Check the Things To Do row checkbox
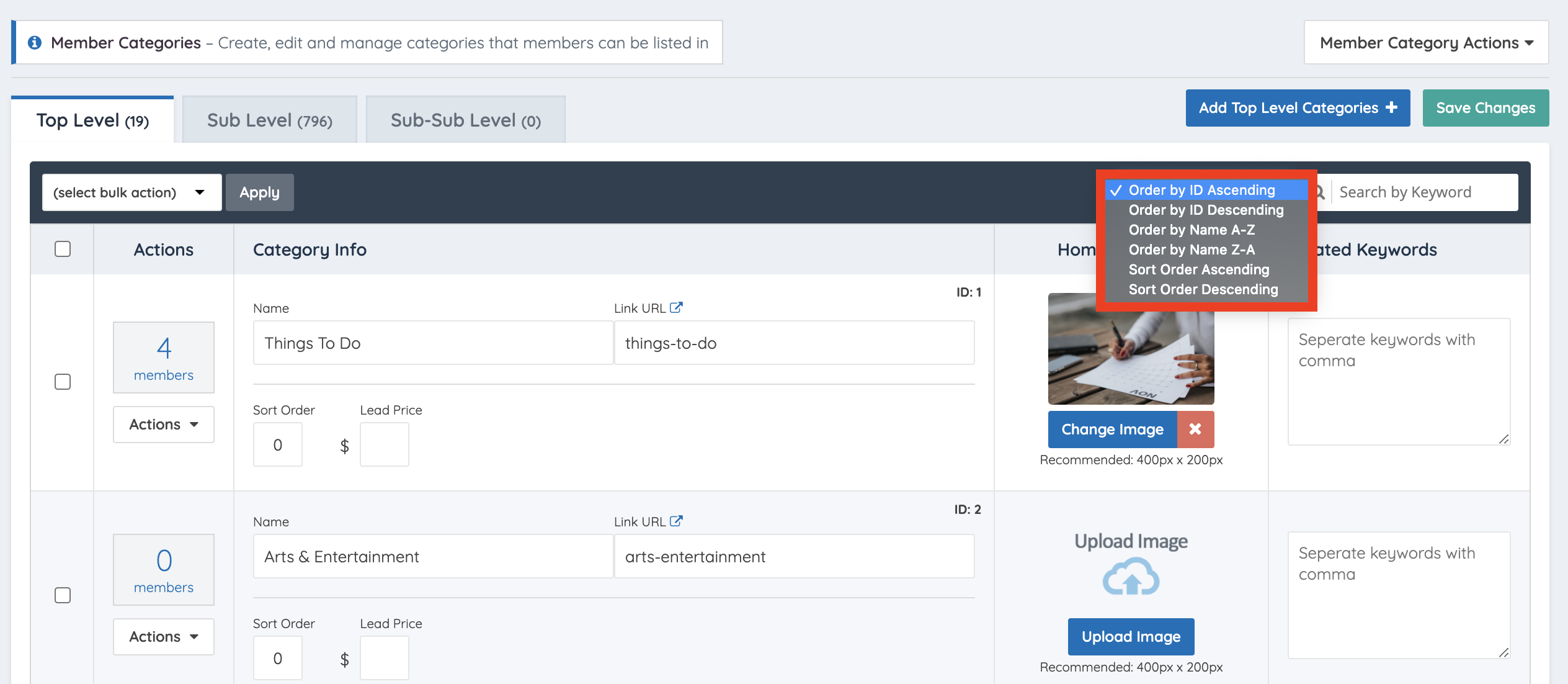 pyautogui.click(x=63, y=381)
